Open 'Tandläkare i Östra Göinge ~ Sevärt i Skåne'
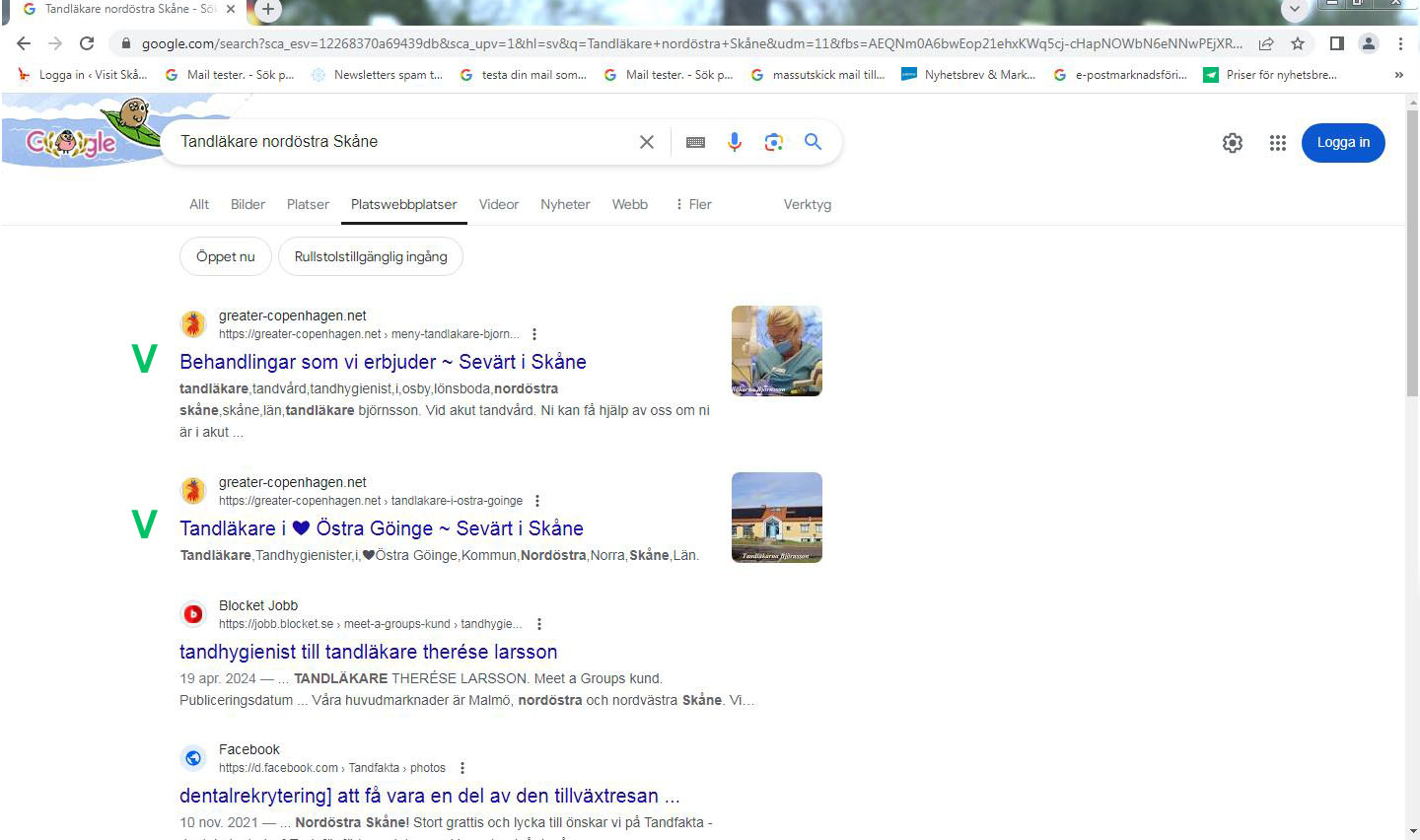This screenshot has width=1420, height=840. (x=382, y=528)
